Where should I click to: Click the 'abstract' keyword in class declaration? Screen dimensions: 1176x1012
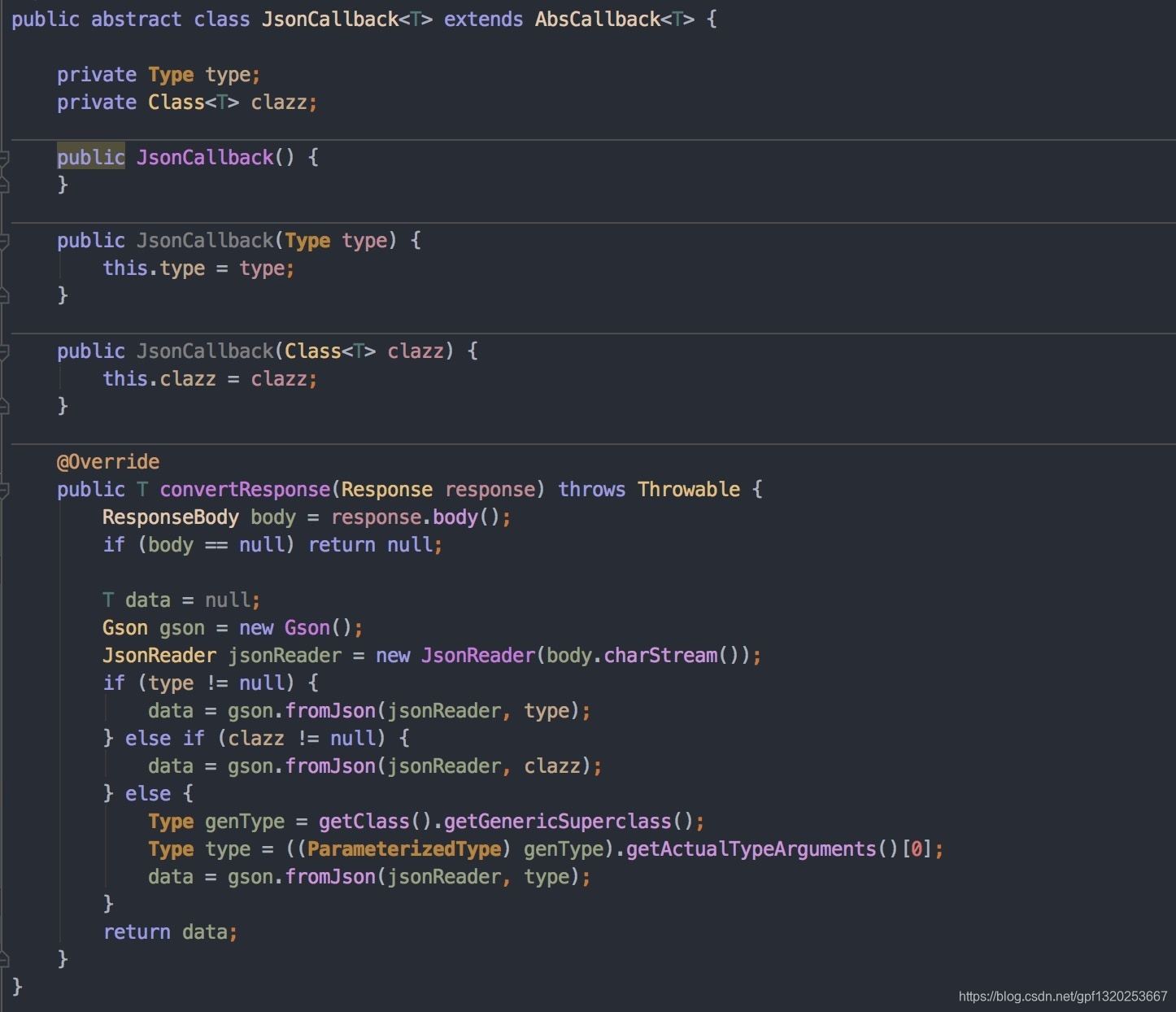pos(137,19)
